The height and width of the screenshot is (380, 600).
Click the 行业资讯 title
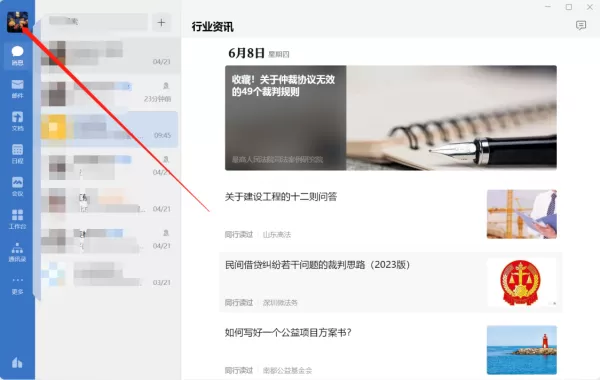(212, 27)
